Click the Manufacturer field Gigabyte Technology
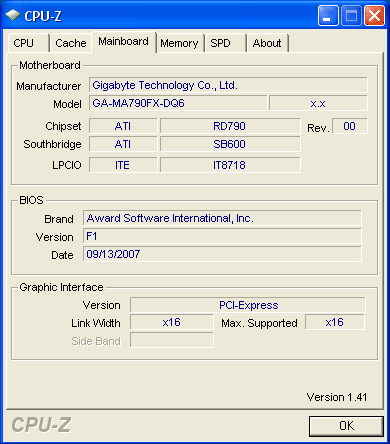 point(228,85)
